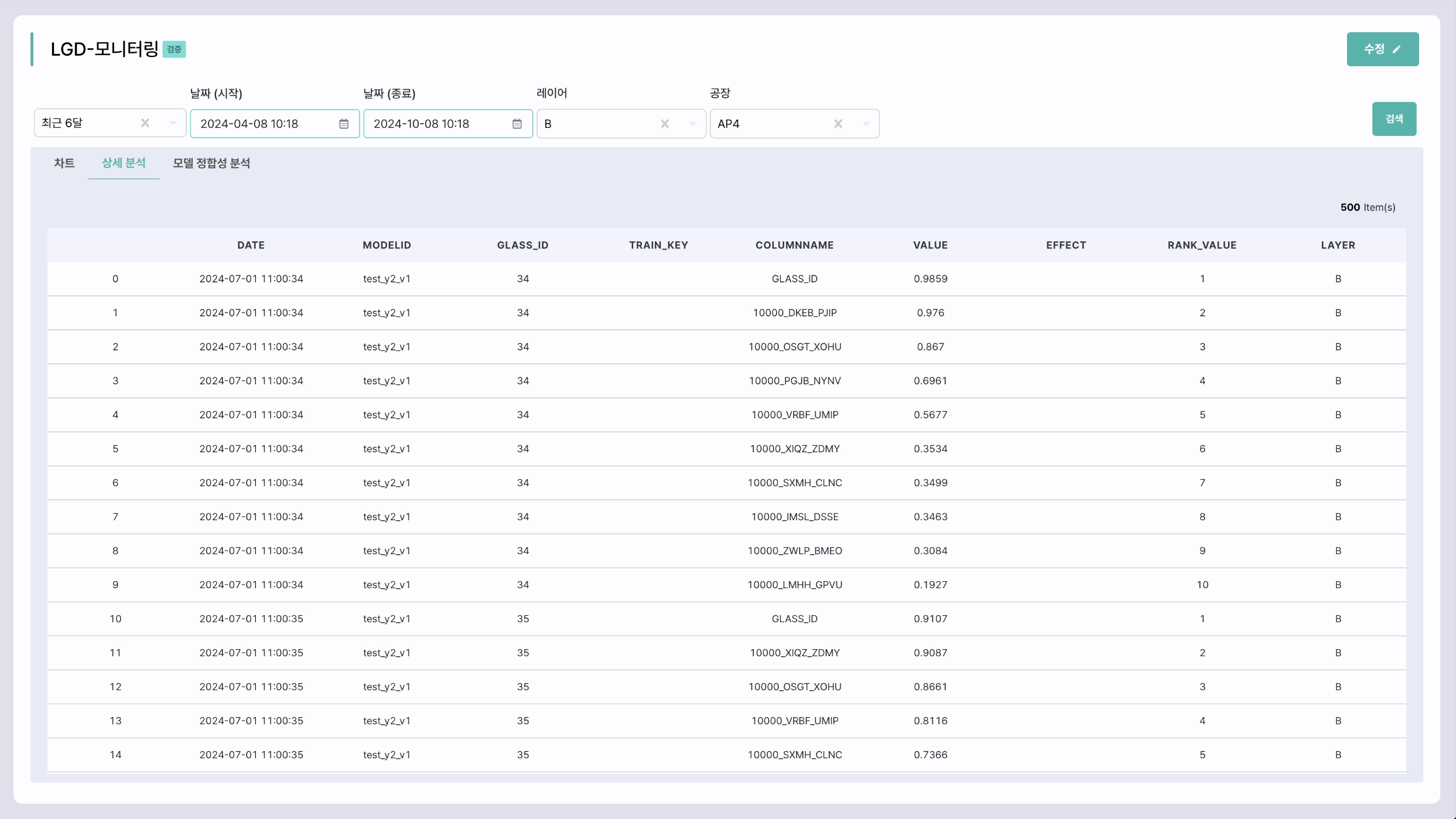Clear the 공장 AP4 selection
This screenshot has height=819, width=1456.
pyautogui.click(x=838, y=124)
